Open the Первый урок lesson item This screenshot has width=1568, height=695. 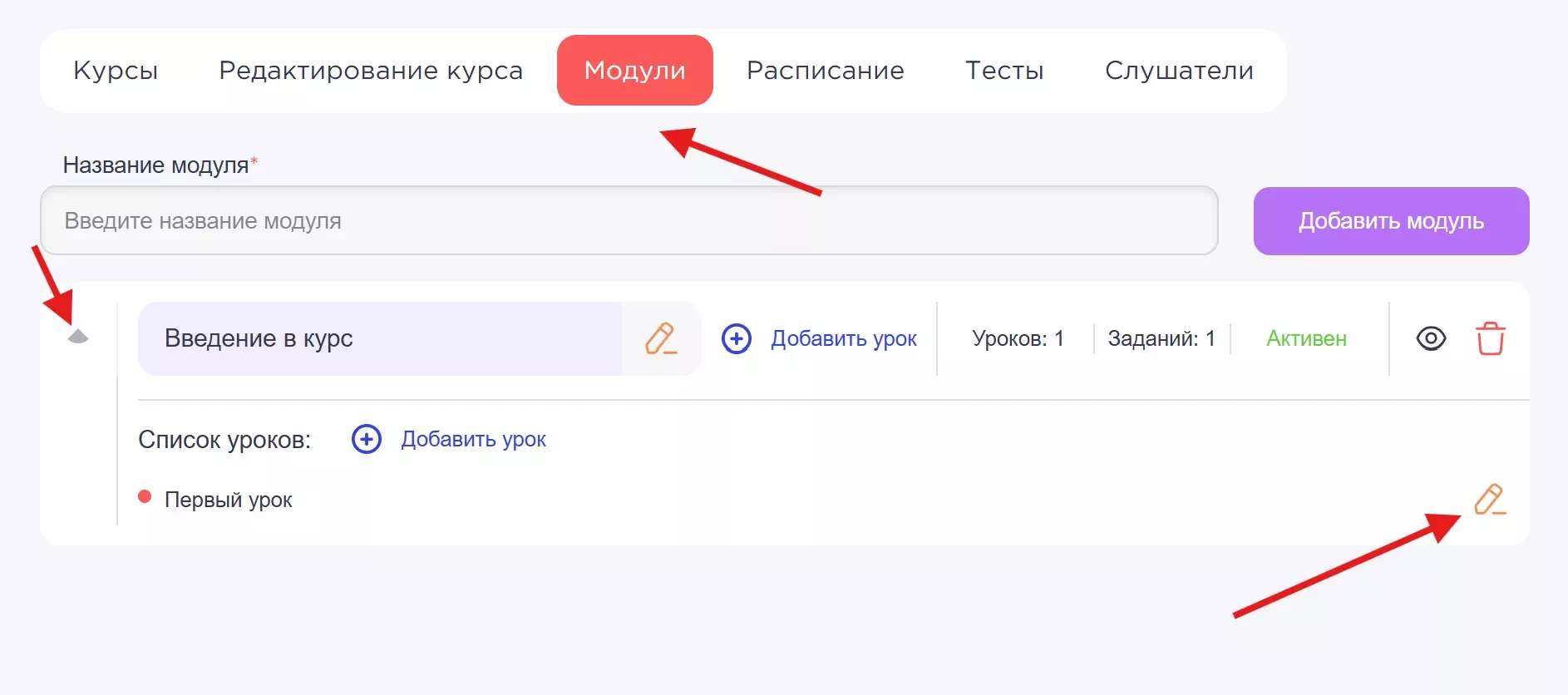(x=228, y=500)
